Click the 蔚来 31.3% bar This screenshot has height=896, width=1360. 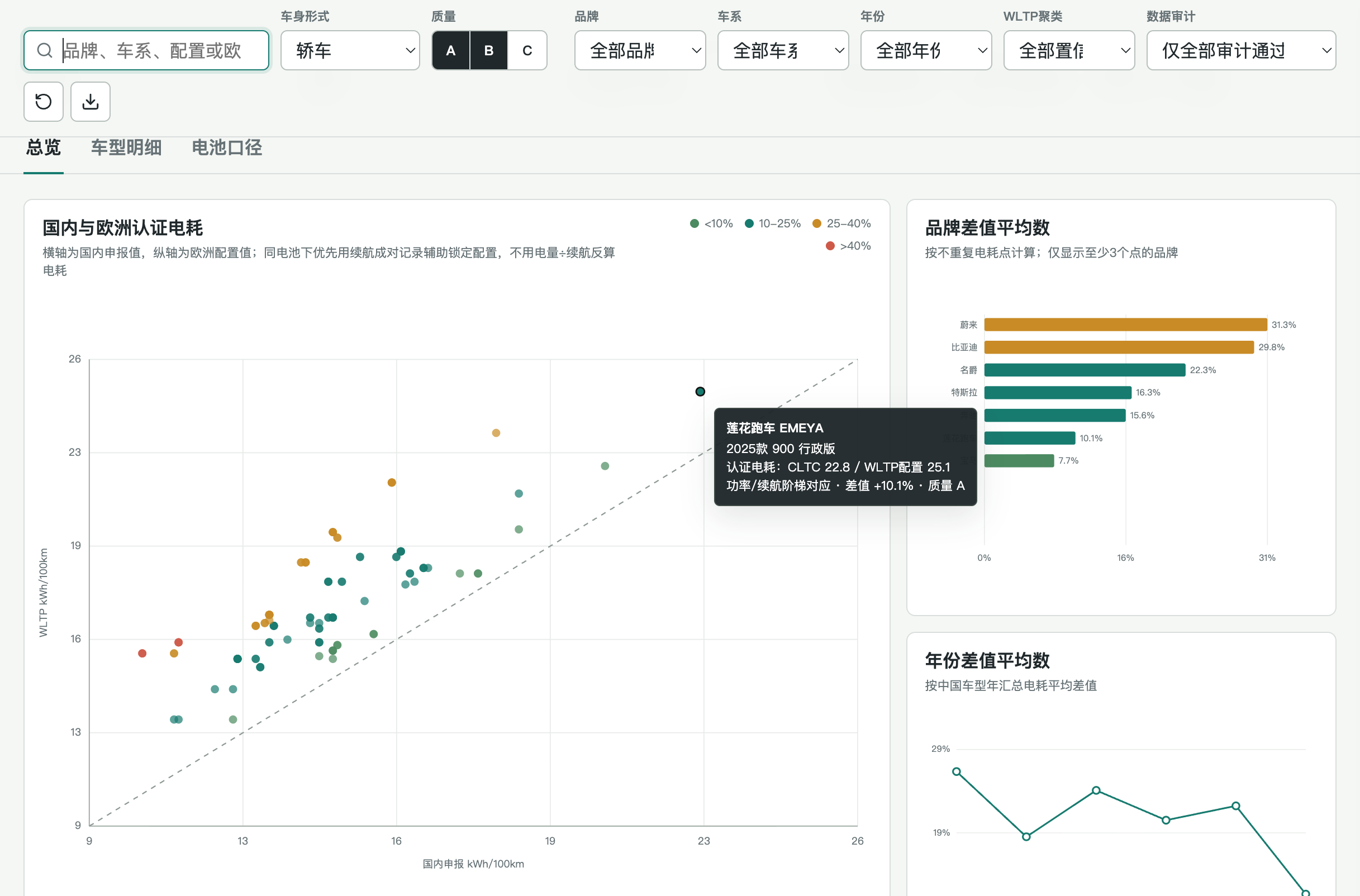click(1126, 325)
